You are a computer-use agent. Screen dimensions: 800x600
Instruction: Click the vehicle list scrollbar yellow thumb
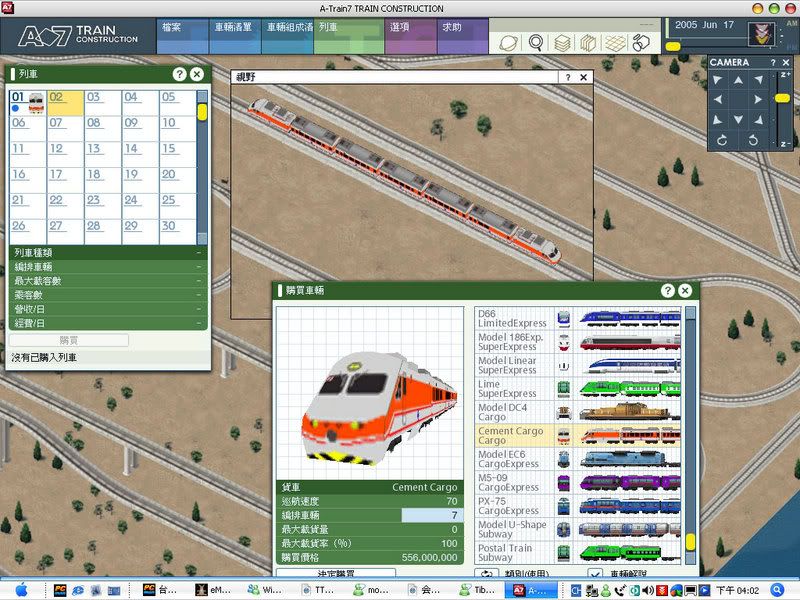(690, 541)
